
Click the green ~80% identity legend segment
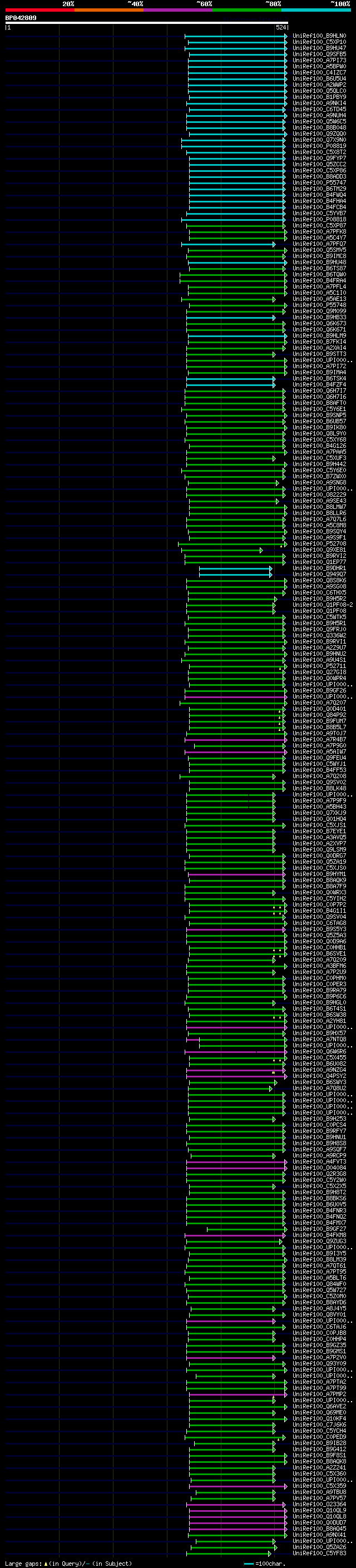(x=247, y=10)
